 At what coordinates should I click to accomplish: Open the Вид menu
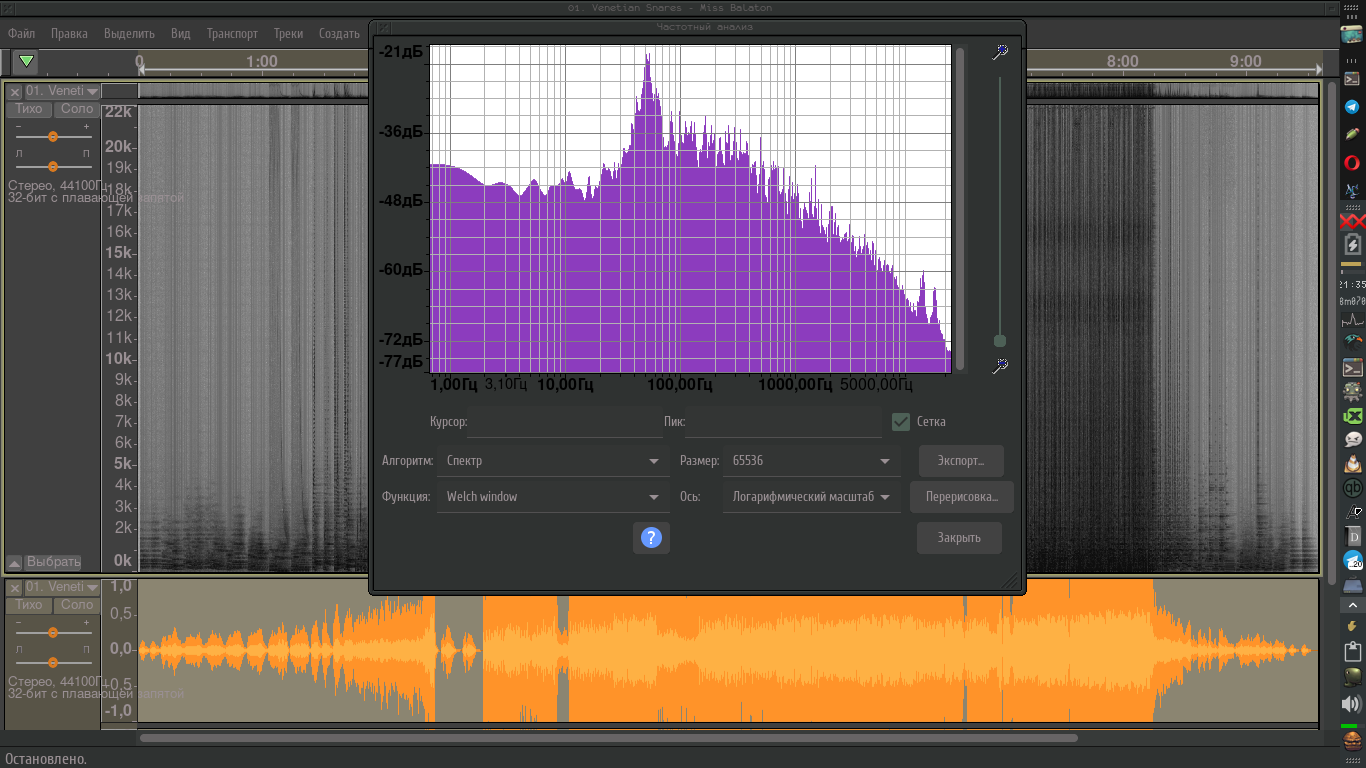[180, 33]
